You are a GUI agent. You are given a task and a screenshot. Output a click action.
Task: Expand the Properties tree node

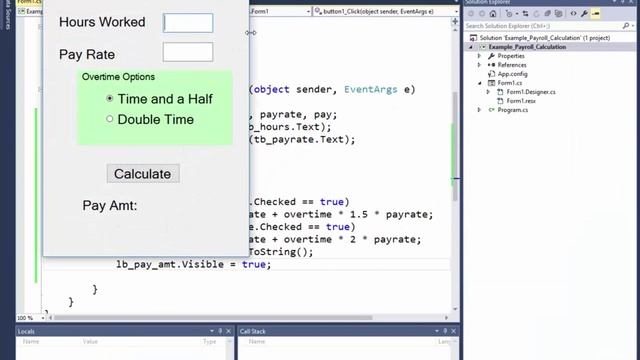[x=480, y=56]
